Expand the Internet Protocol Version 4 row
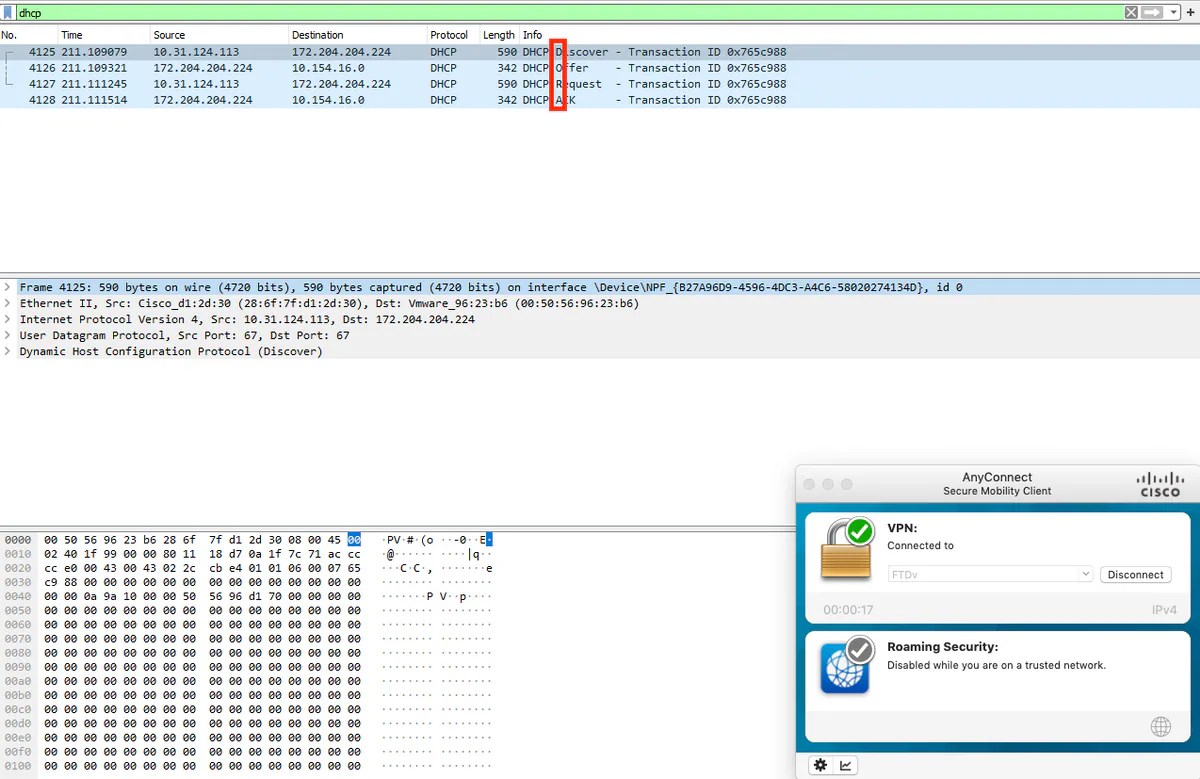This screenshot has width=1200, height=779. point(7,319)
